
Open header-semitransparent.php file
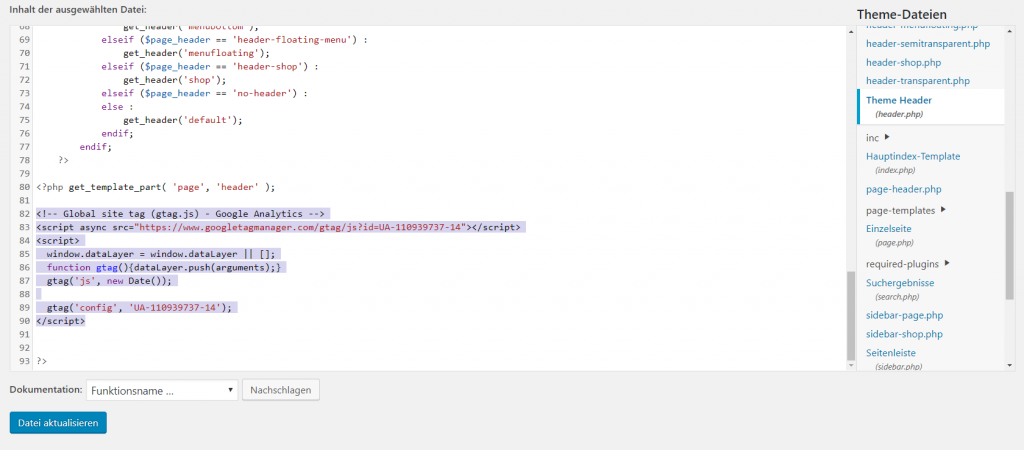pos(927,44)
